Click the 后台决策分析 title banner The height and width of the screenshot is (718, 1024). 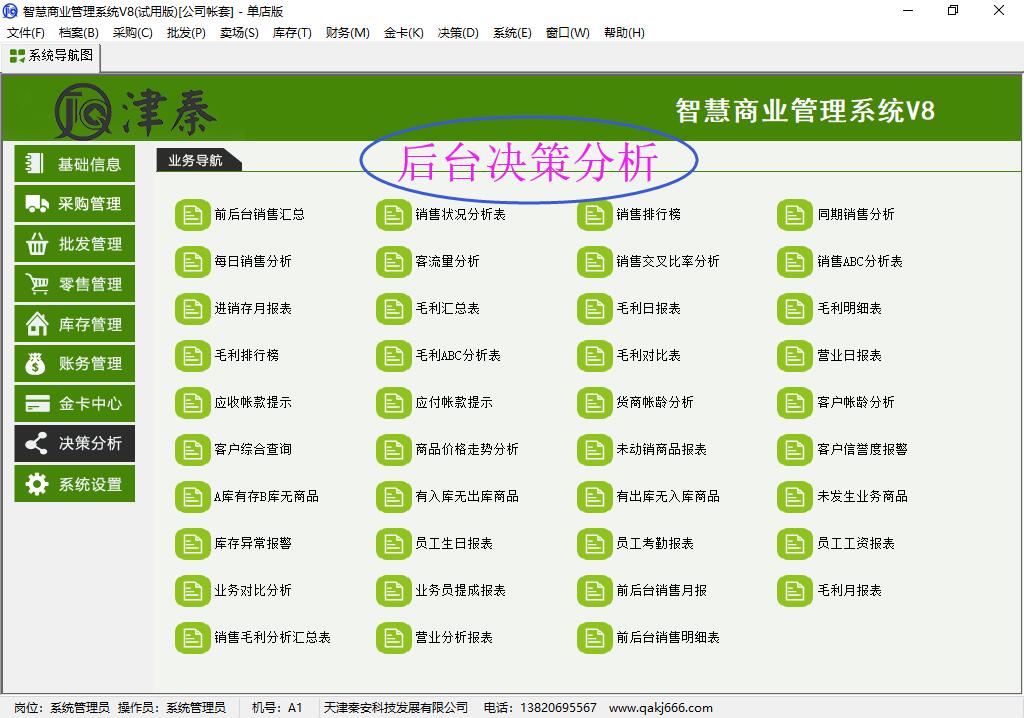(527, 162)
